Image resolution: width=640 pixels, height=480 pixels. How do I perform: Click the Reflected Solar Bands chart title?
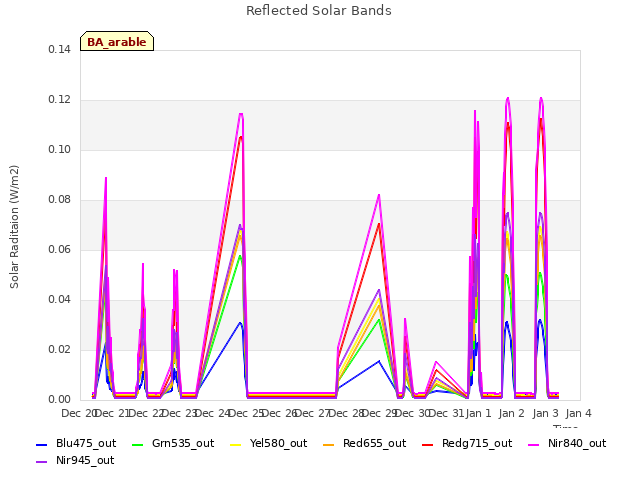tap(319, 11)
